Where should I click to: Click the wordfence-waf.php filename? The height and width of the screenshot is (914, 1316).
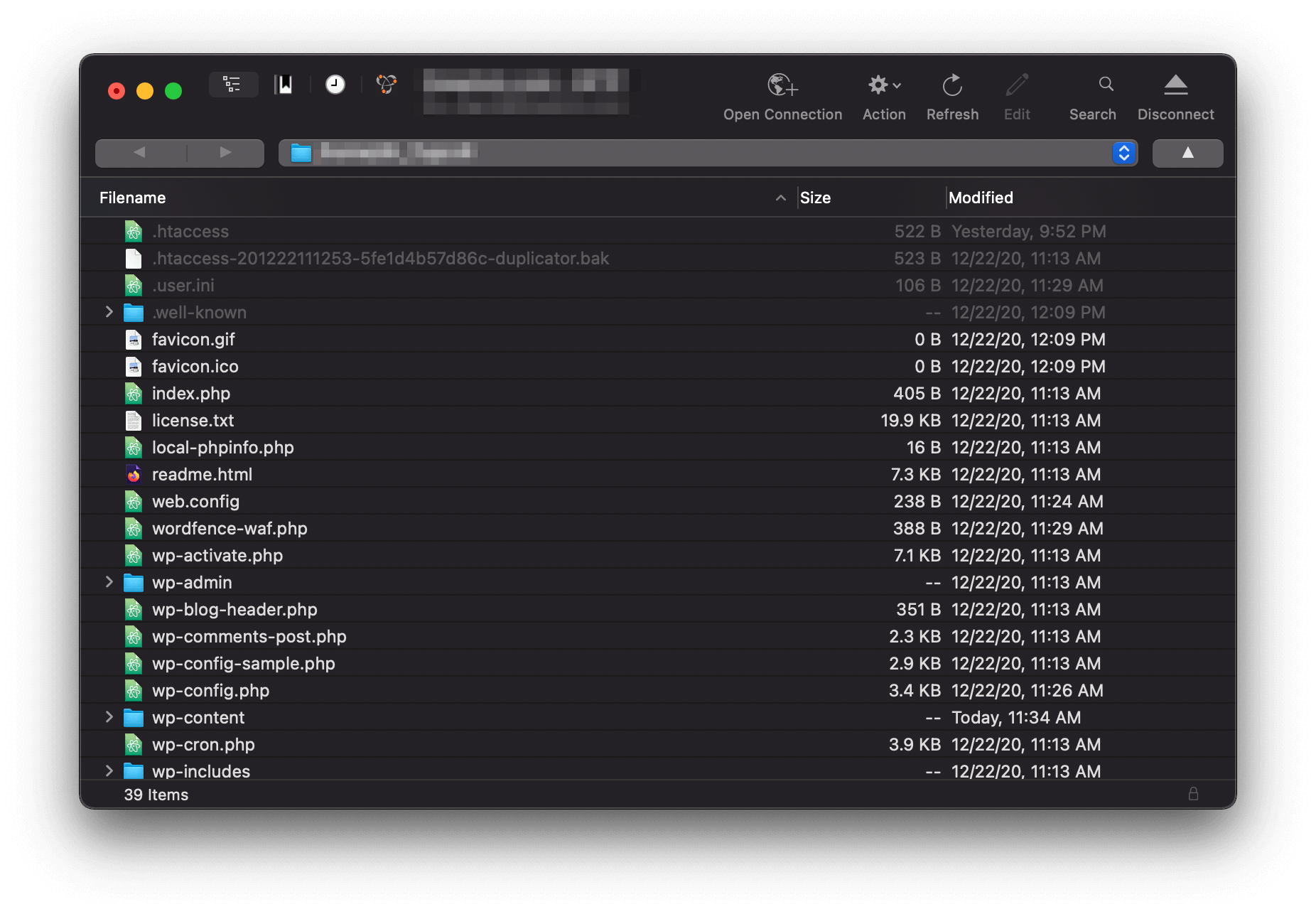(x=230, y=528)
